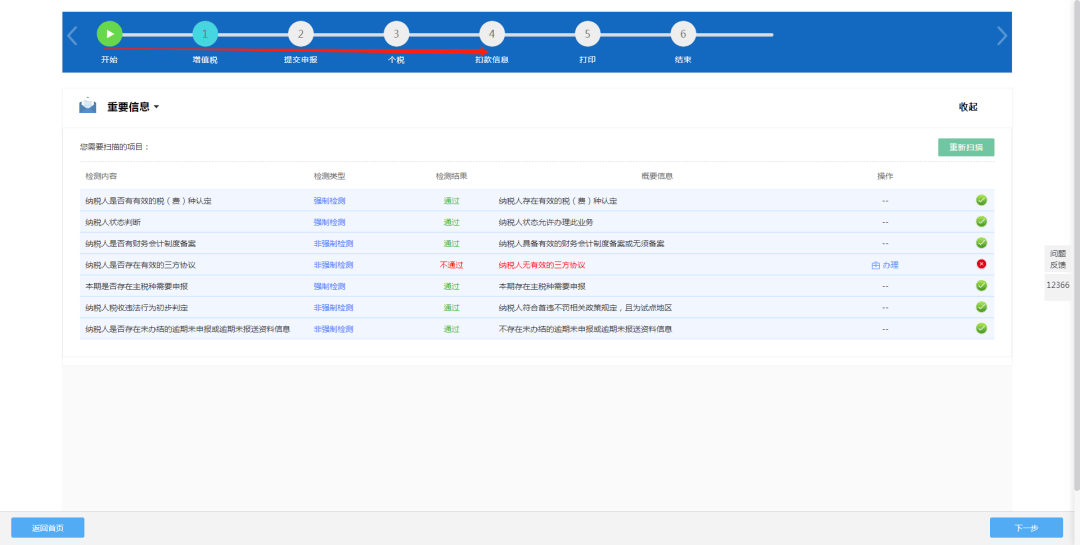Click the 重新扫描 button
Image resolution: width=1080 pixels, height=545 pixels.
coord(965,147)
